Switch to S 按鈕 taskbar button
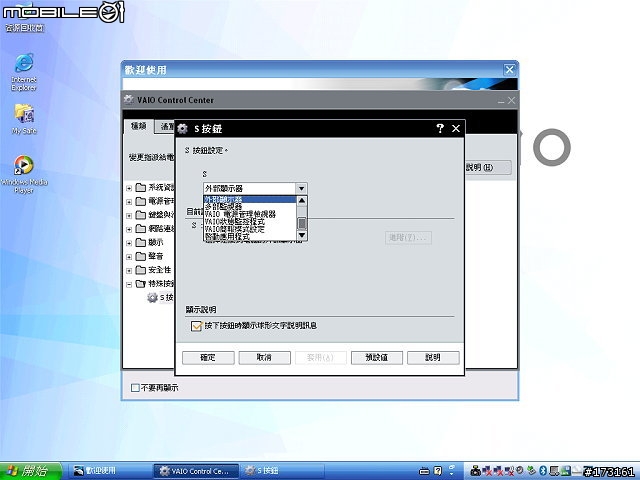640x480 pixels. click(282, 471)
